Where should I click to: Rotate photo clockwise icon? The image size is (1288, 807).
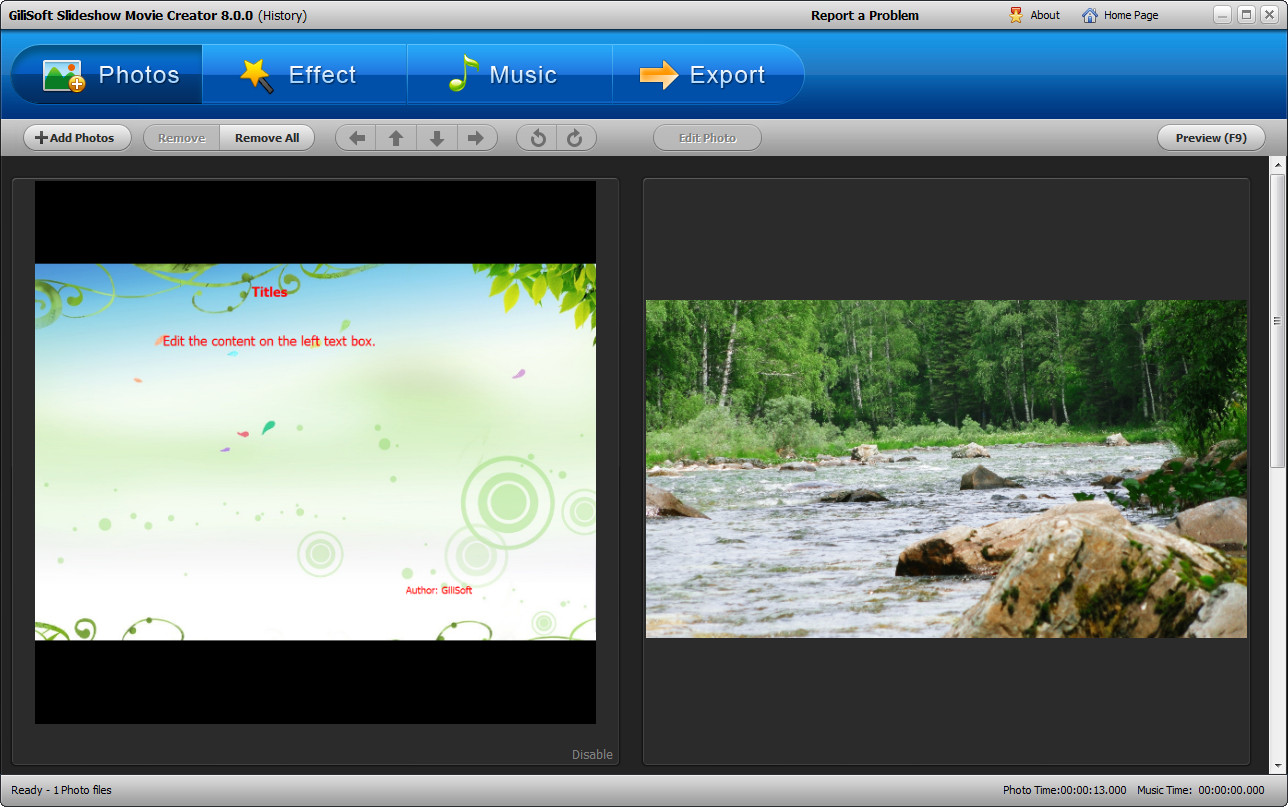[575, 138]
